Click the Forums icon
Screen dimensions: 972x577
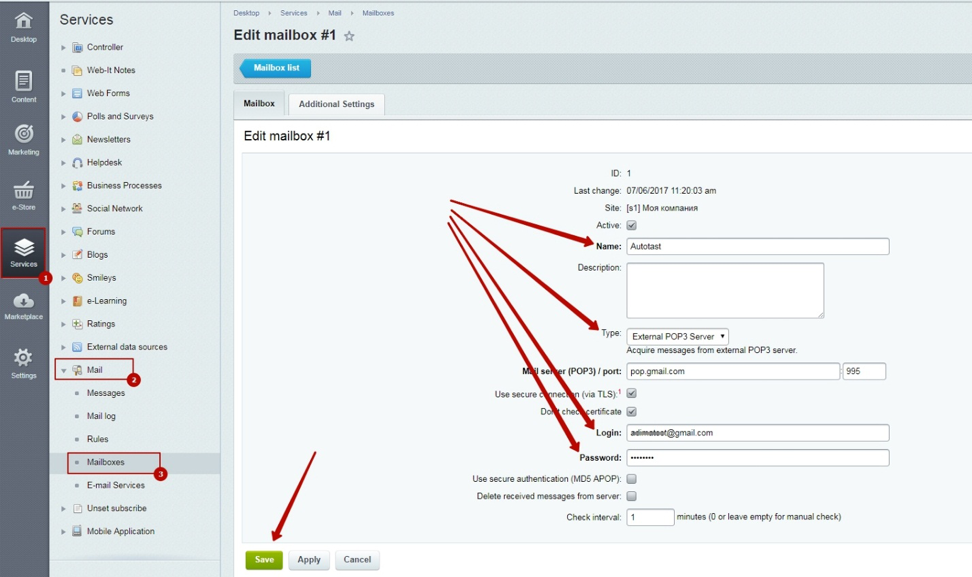point(77,231)
